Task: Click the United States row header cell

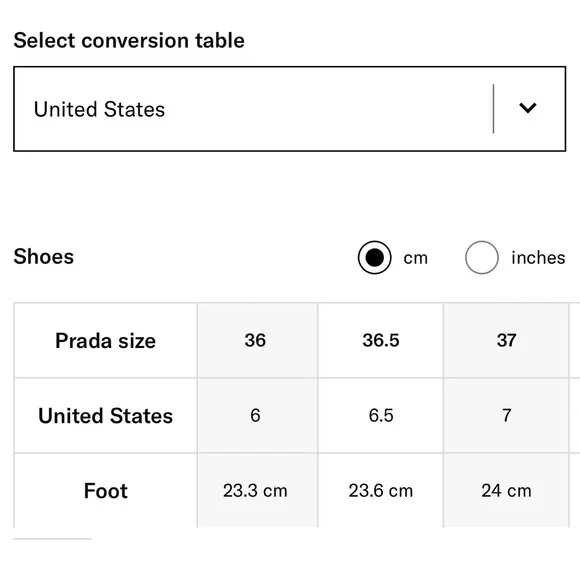Action: (x=105, y=415)
